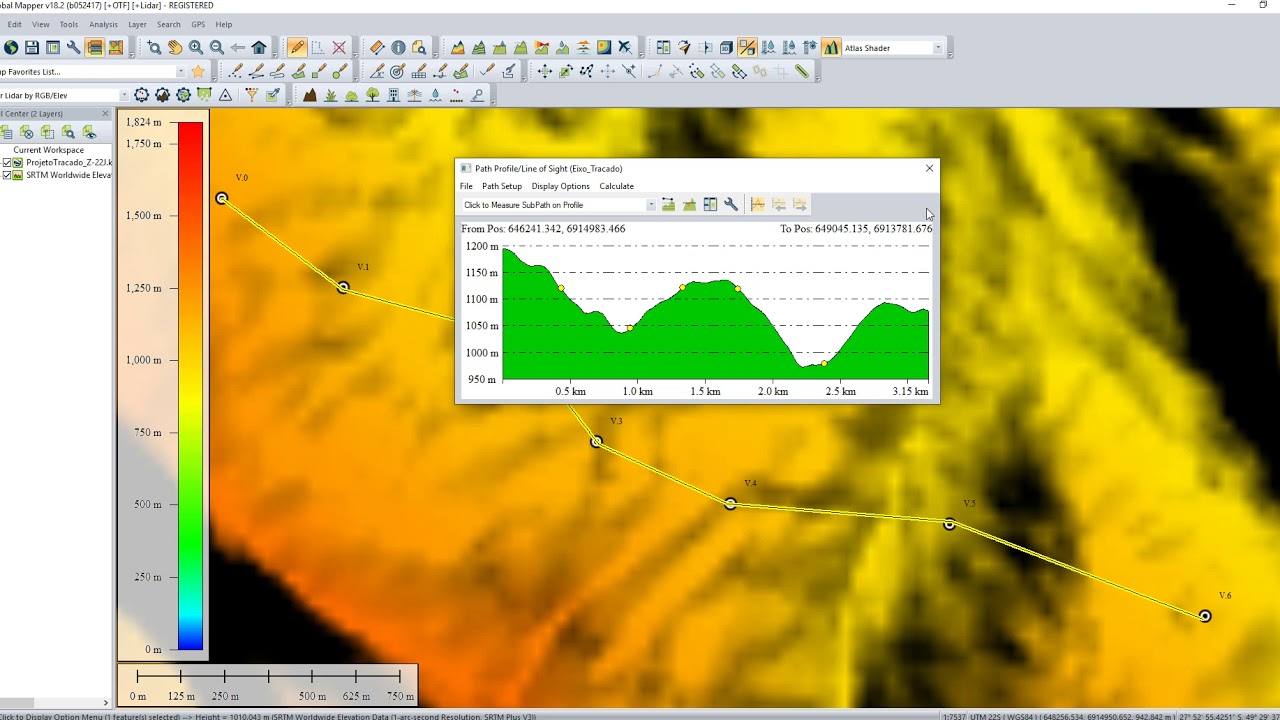Close the Control Center panel

click(x=106, y=113)
